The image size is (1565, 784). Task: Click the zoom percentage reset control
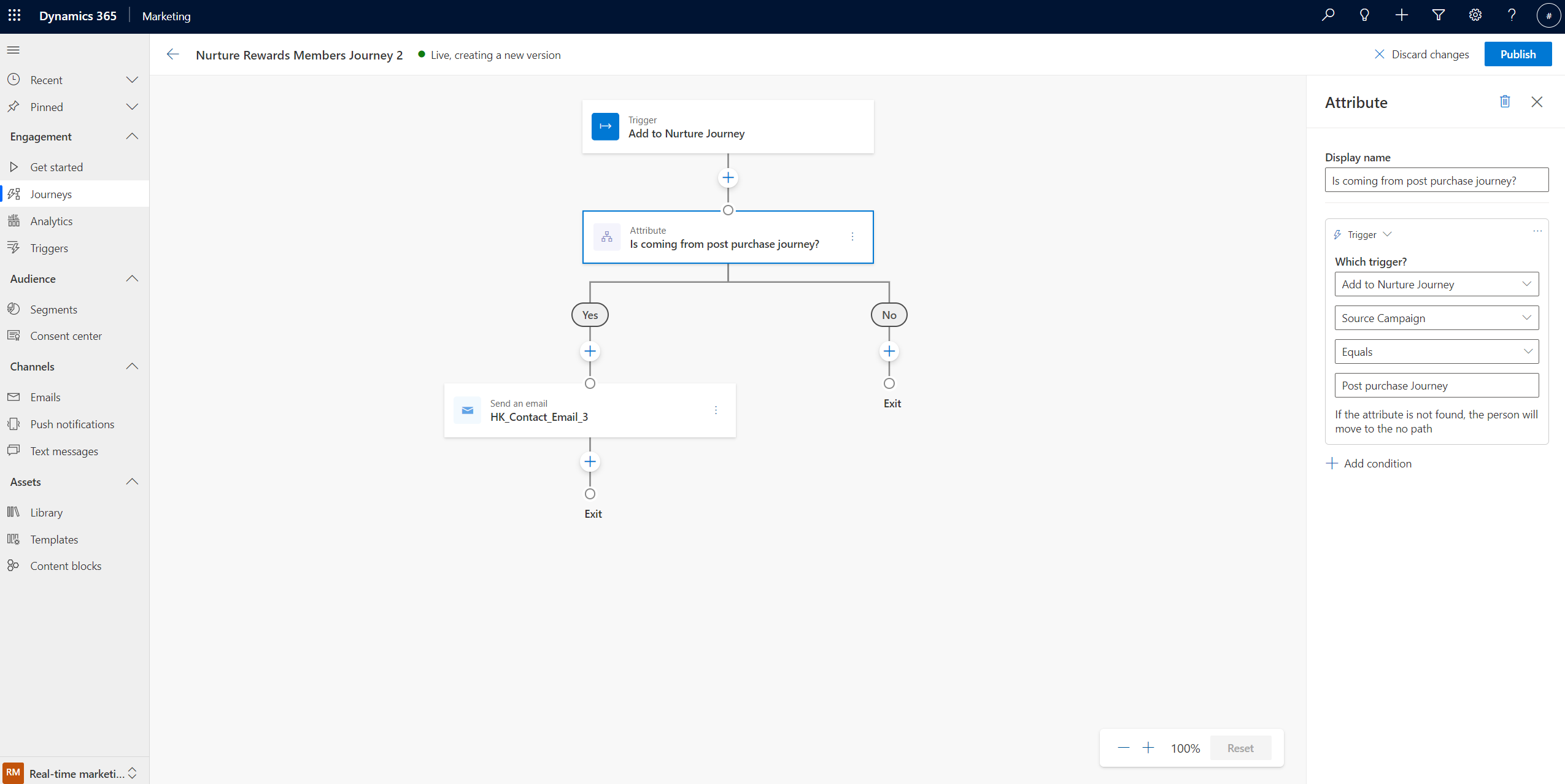(x=1241, y=748)
